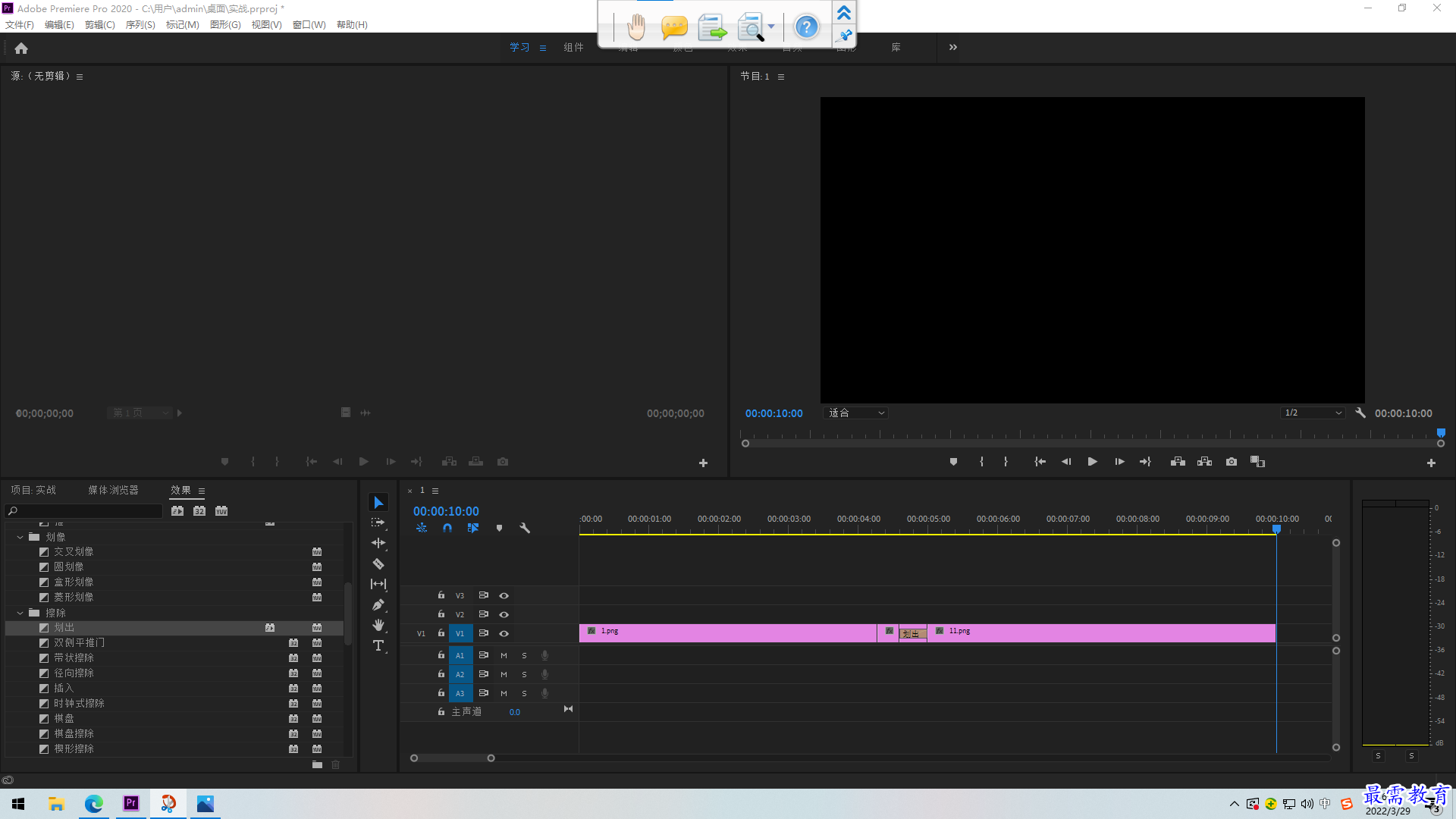Click the hand tool in timeline toolbar
1456x819 pixels.
click(378, 626)
